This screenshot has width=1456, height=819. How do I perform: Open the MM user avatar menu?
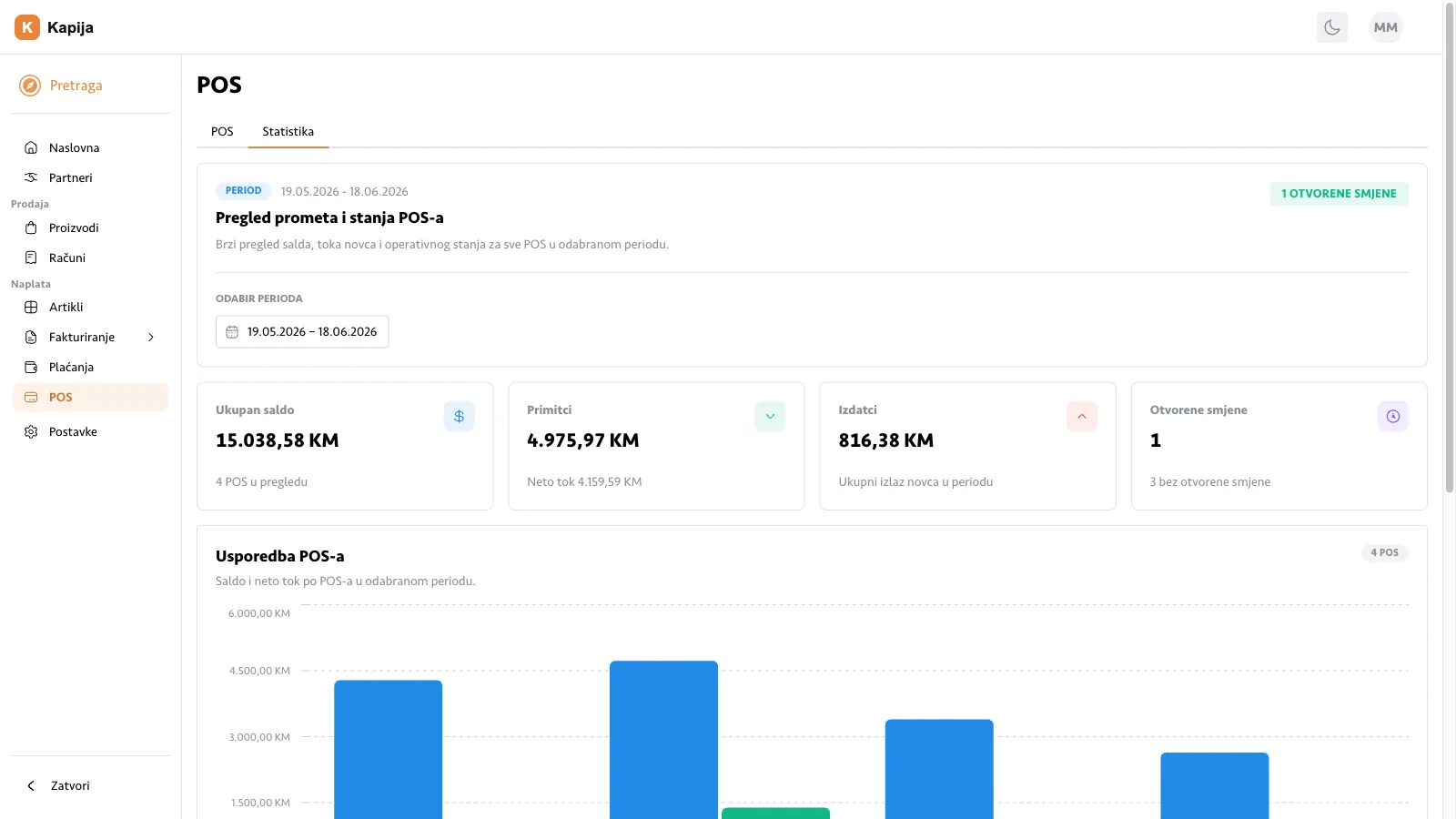pos(1386,27)
